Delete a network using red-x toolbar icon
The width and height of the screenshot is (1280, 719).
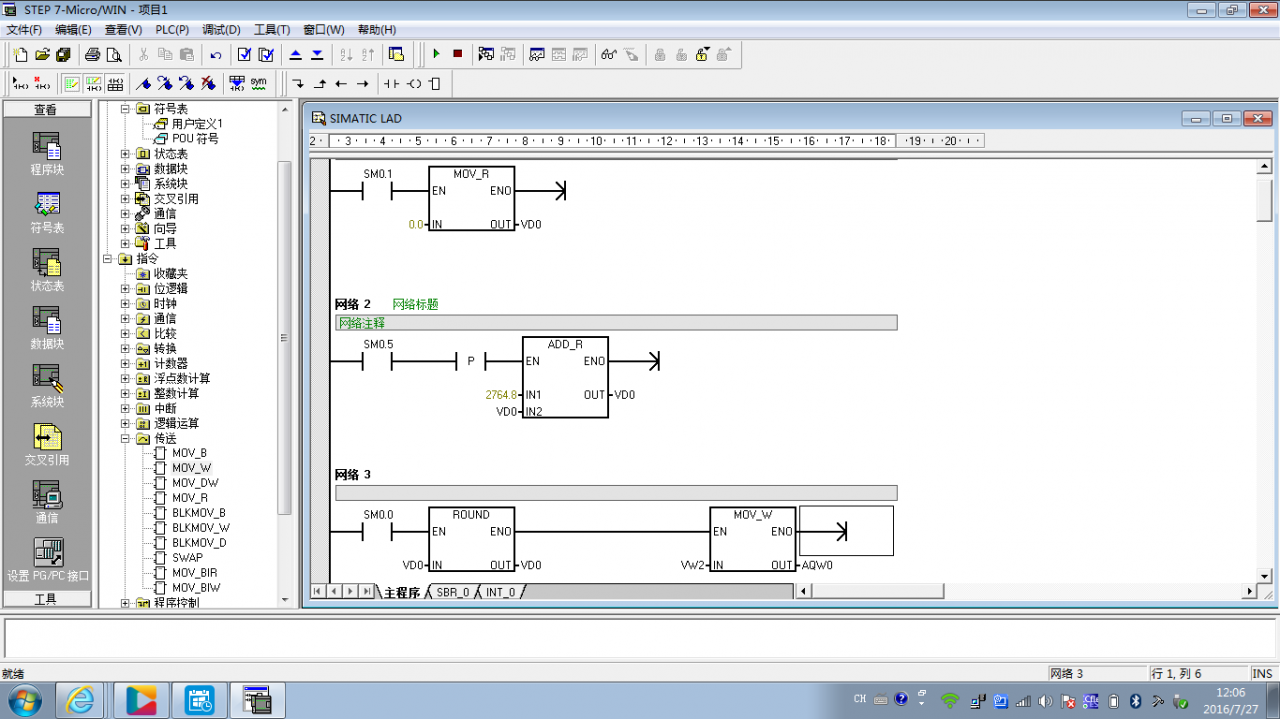tap(42, 83)
